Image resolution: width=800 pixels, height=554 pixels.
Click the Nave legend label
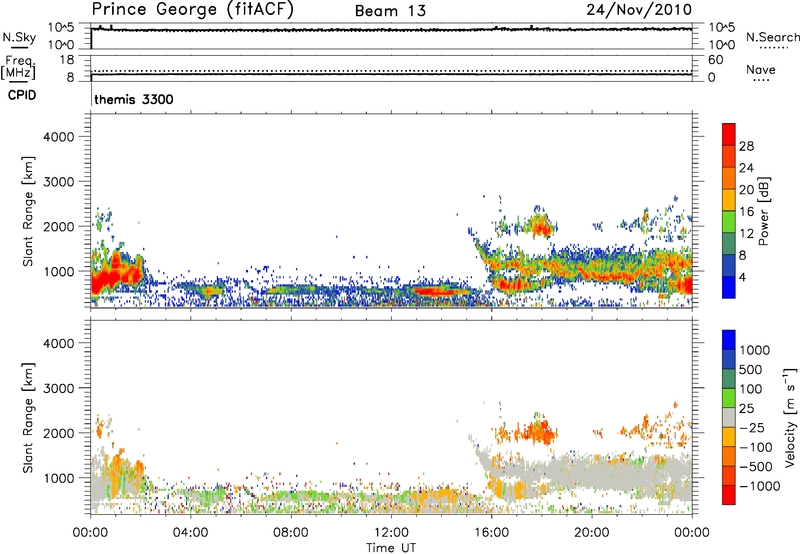[x=761, y=69]
